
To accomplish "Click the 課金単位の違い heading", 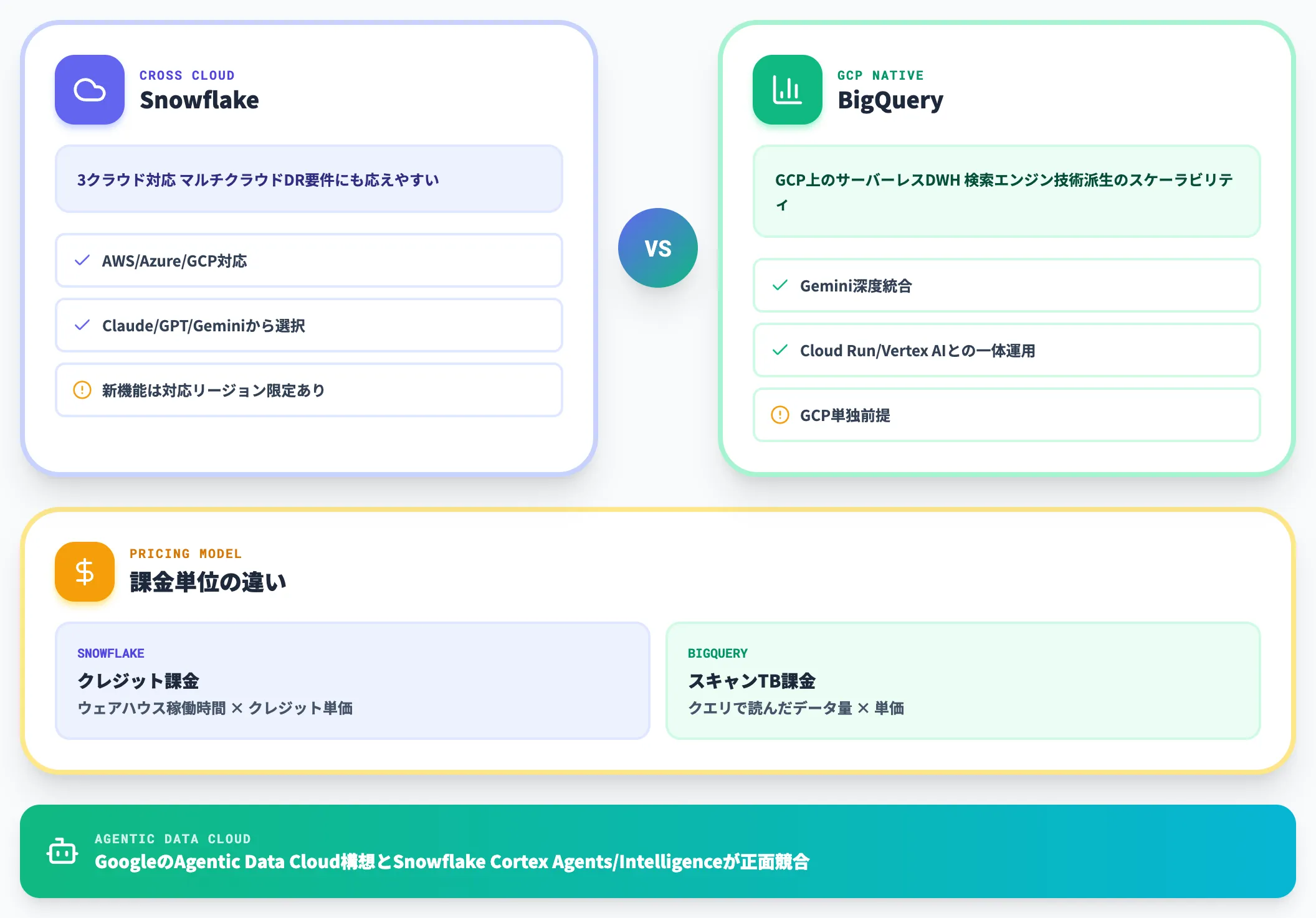I will coord(207,582).
